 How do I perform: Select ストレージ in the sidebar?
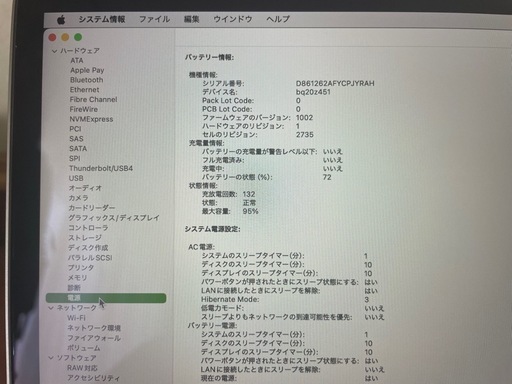pyautogui.click(x=85, y=238)
